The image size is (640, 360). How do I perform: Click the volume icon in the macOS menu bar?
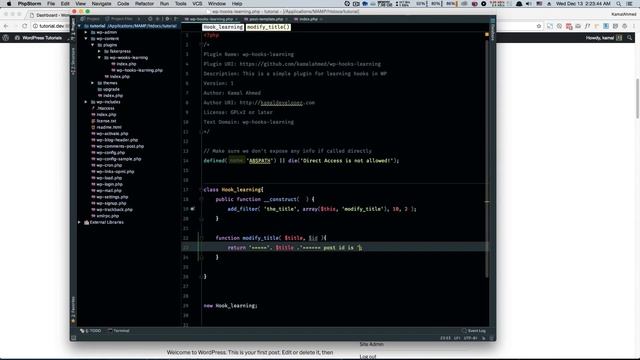coord(529,4)
